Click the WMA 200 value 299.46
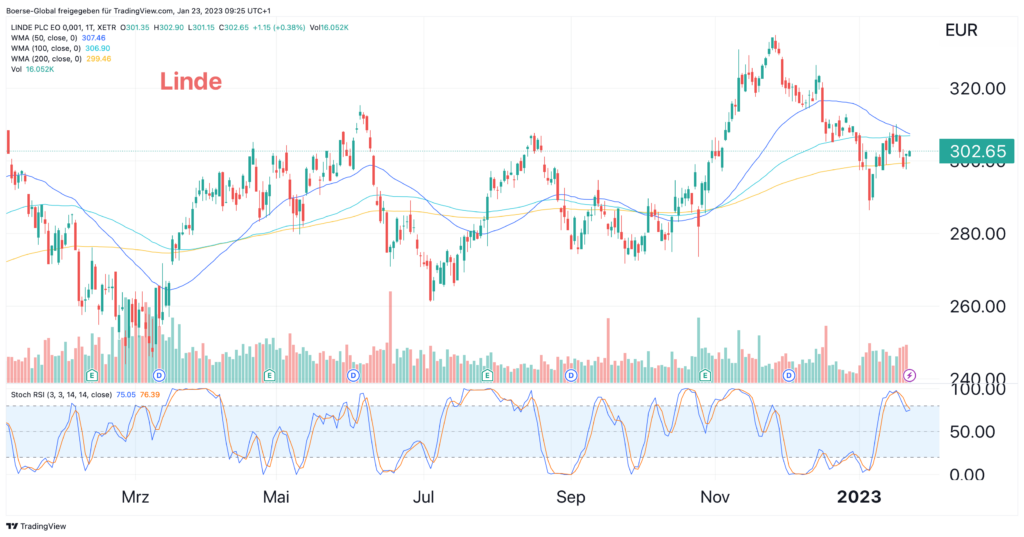Screen dimensions: 1024x537 [98, 59]
